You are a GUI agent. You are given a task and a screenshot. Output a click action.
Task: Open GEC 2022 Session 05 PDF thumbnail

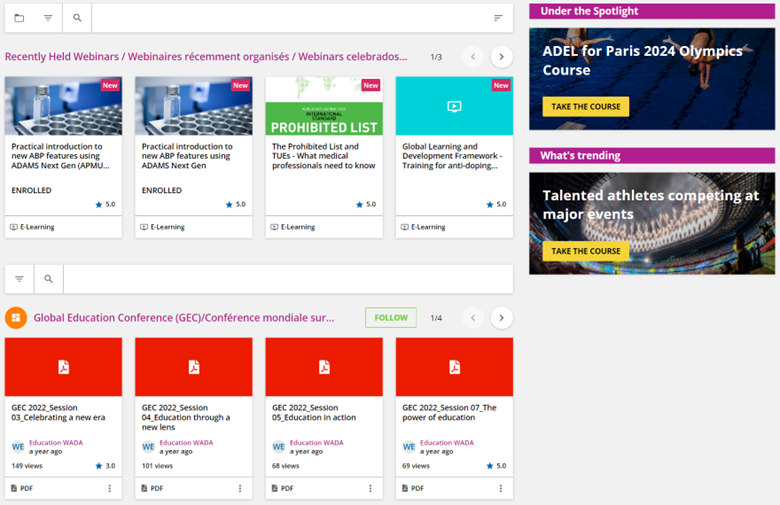coord(324,367)
